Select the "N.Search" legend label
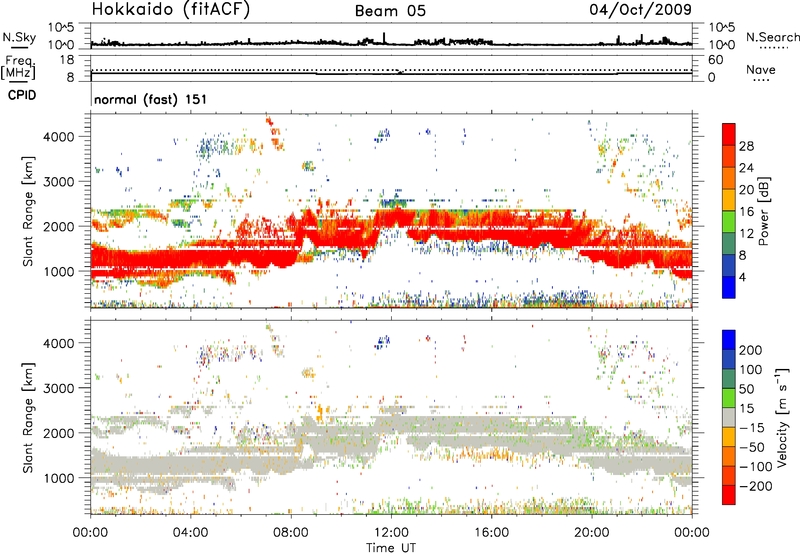 point(773,37)
